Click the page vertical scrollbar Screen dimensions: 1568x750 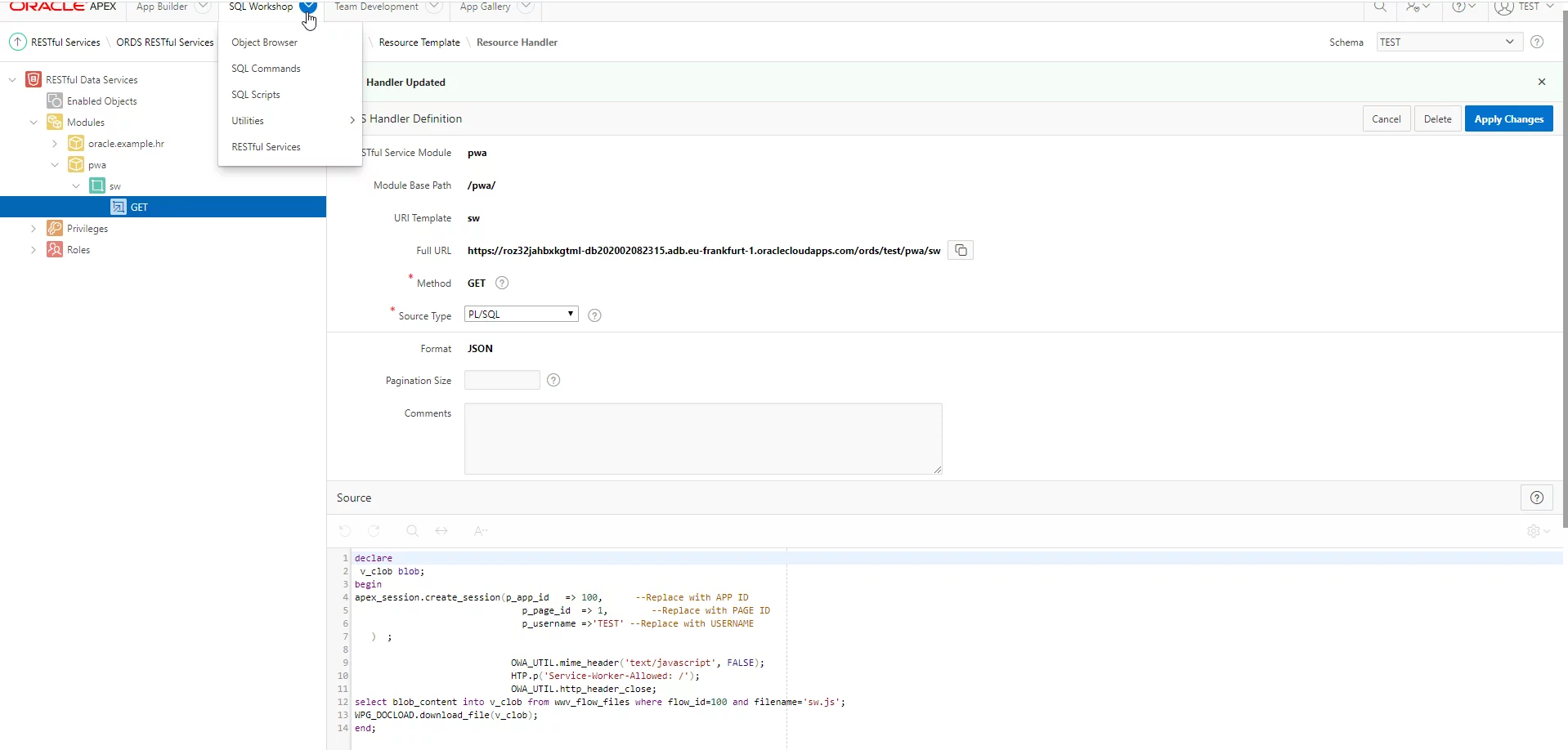(1565, 270)
